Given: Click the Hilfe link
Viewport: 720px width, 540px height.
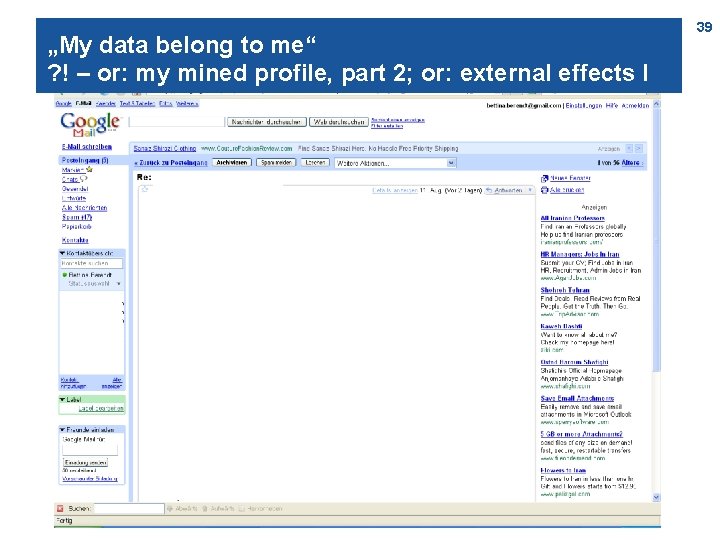Looking at the screenshot, I should coord(612,106).
